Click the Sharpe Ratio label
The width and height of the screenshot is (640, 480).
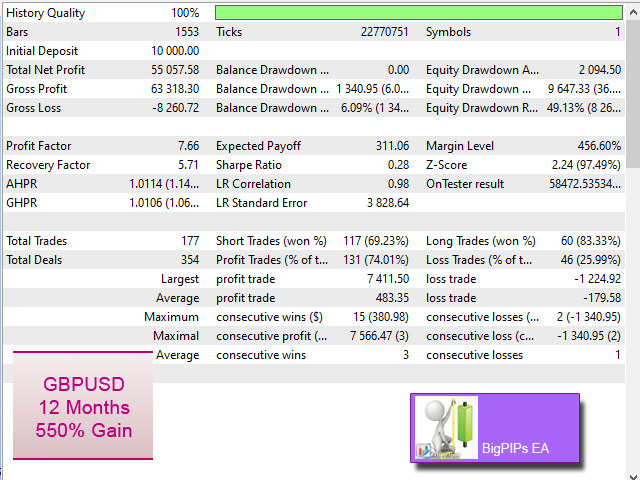(x=249, y=165)
